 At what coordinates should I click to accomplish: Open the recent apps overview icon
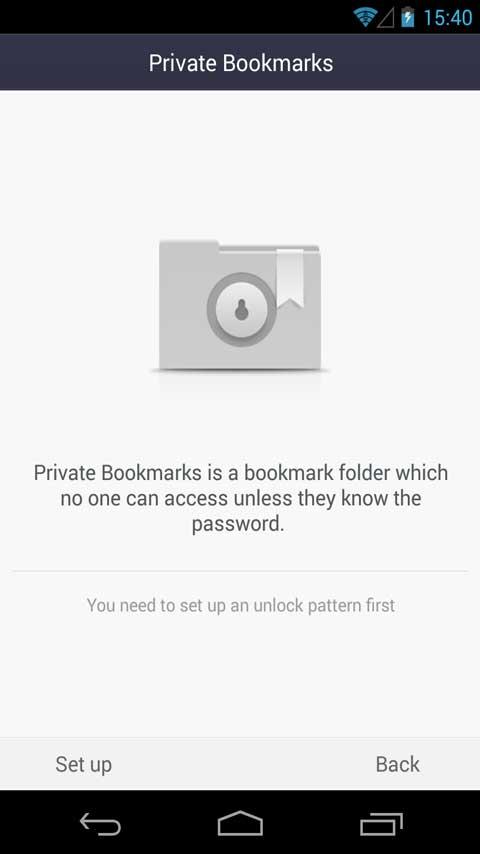coord(381,824)
